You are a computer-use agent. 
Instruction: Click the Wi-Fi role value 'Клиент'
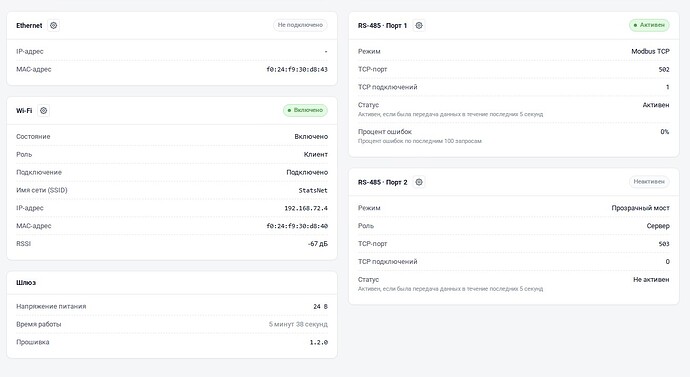click(x=316, y=154)
